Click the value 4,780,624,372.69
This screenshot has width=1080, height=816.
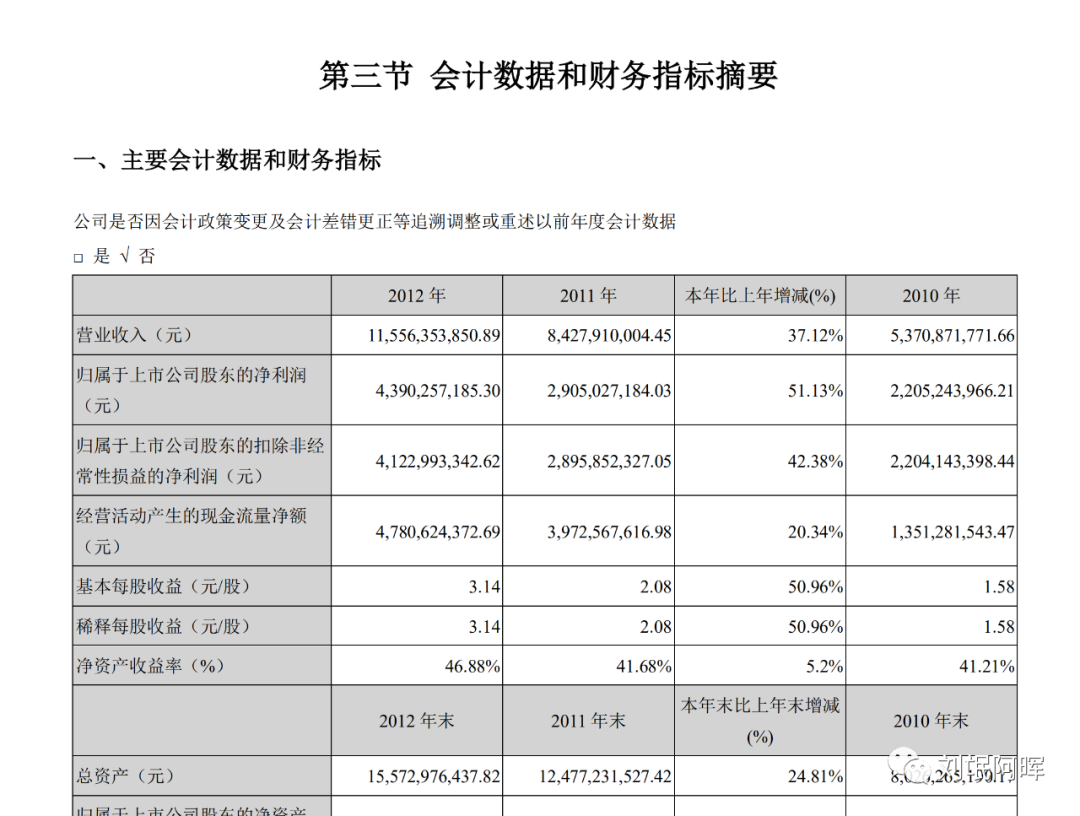(438, 532)
